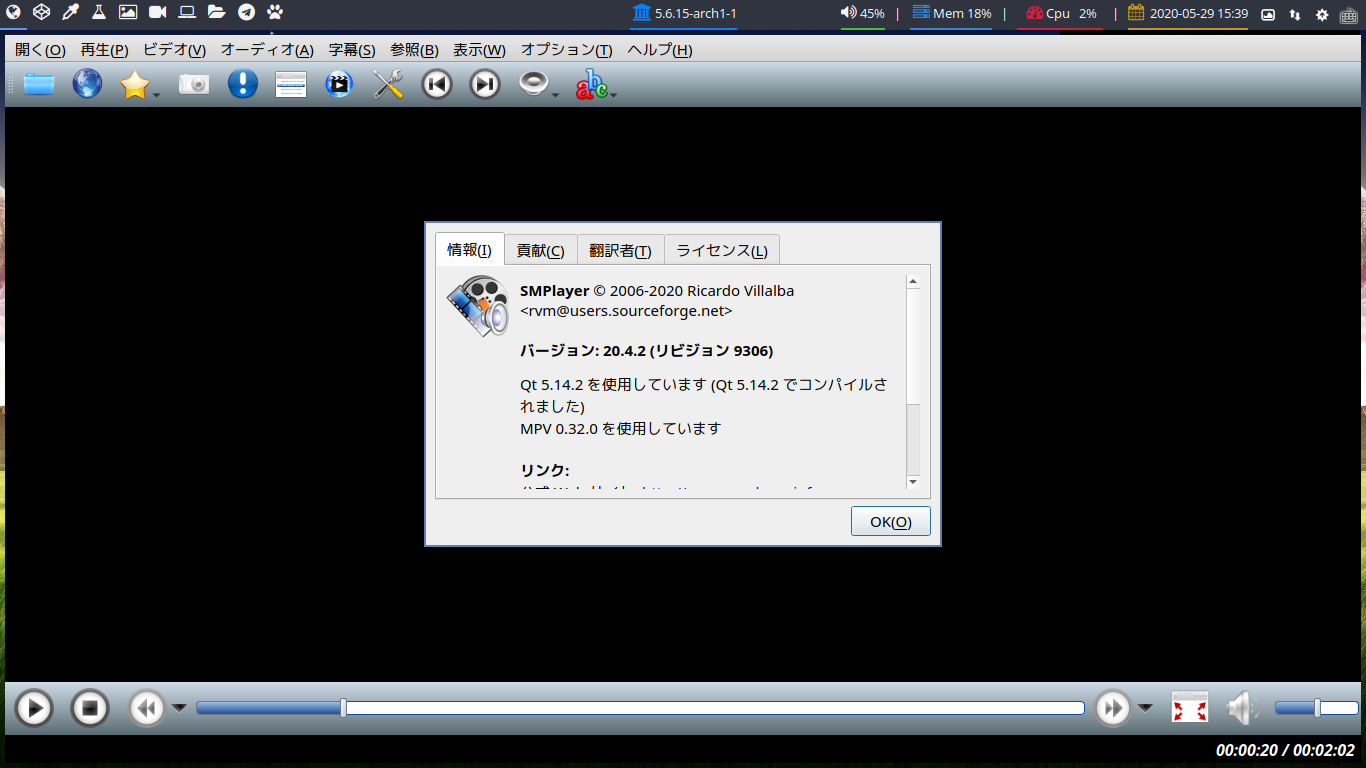
Task: Click the cube icon in the top panel
Action: tap(41, 13)
